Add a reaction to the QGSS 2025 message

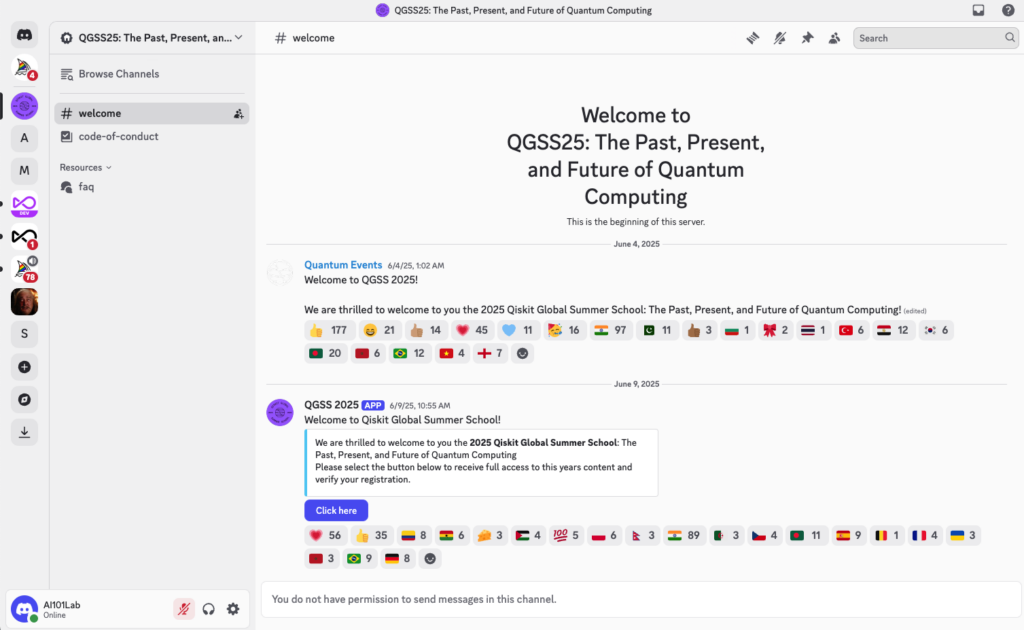(x=430, y=558)
